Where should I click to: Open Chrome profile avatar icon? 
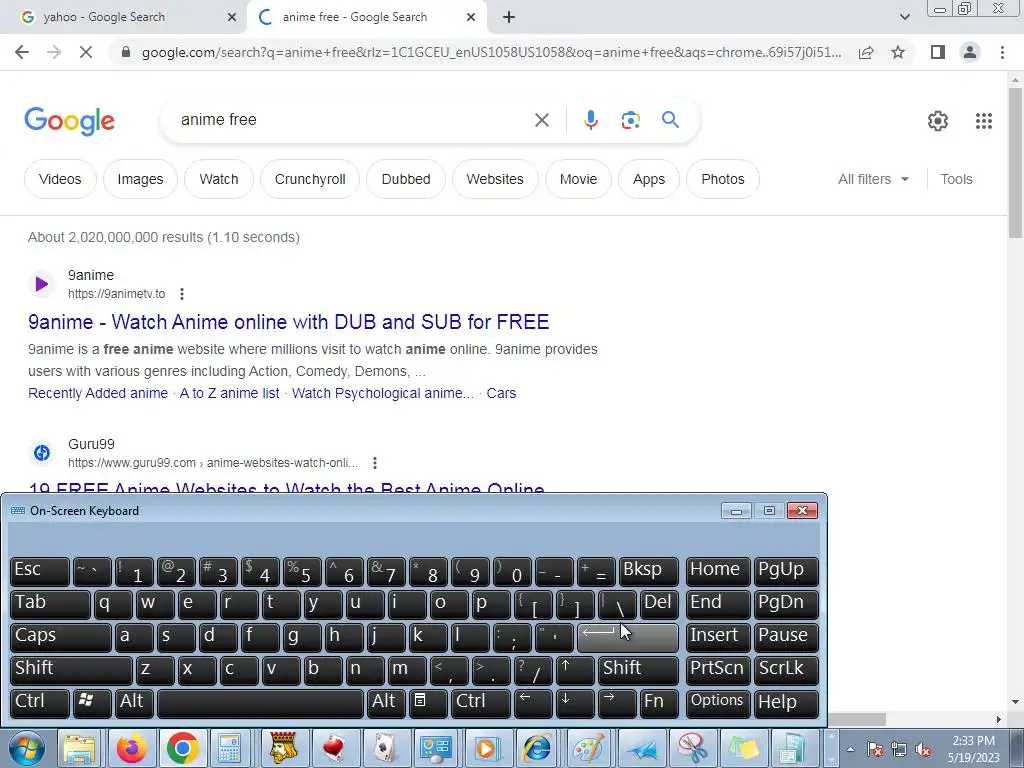click(x=970, y=52)
